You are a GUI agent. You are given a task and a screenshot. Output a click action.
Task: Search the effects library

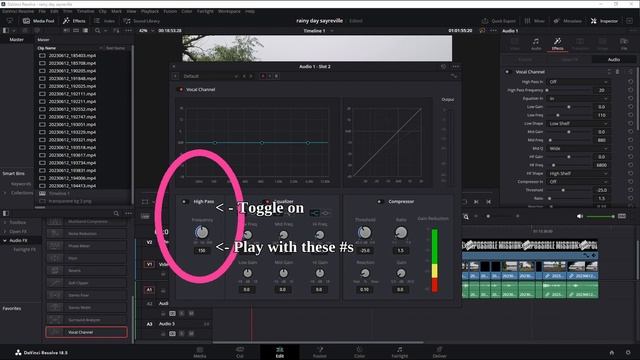116,213
